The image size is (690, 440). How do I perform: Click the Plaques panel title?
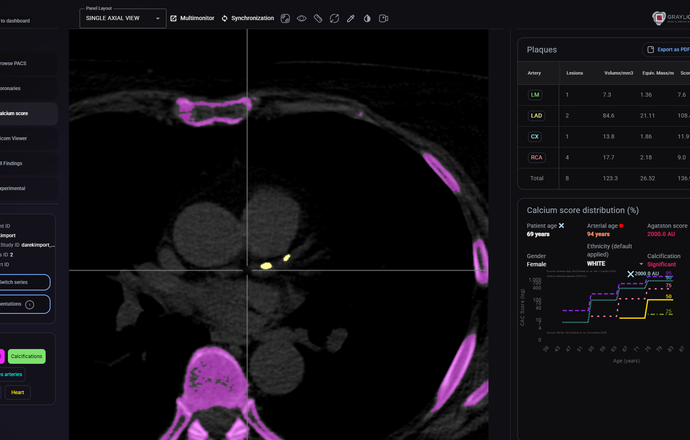pos(542,50)
